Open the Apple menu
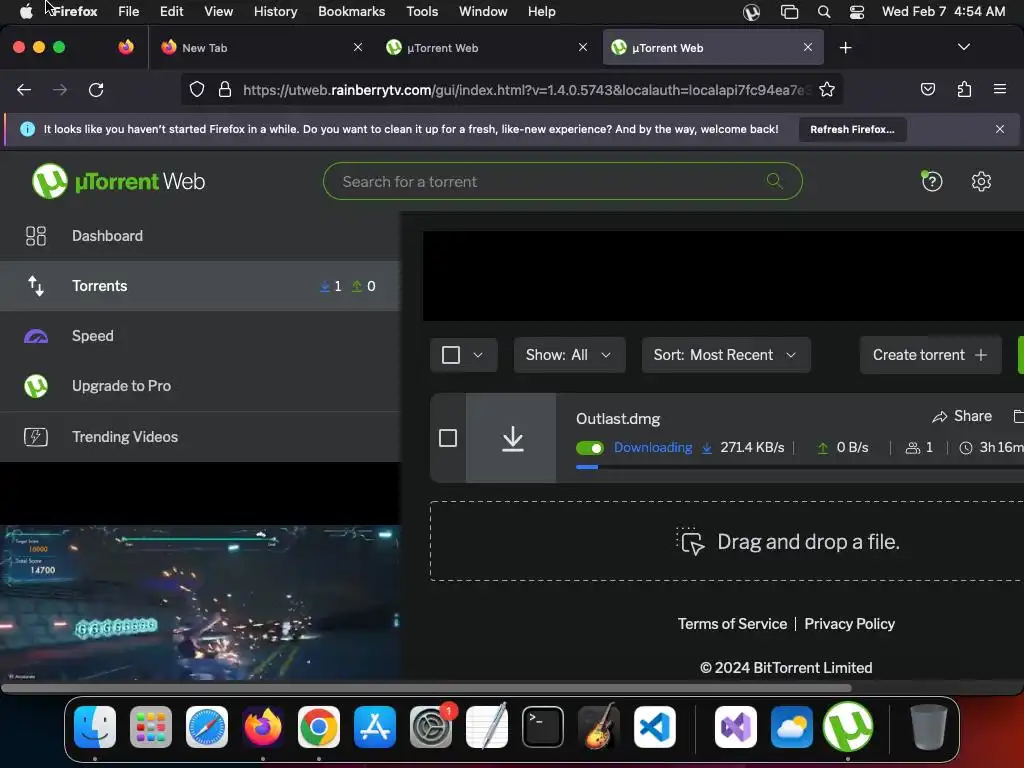 click(26, 12)
